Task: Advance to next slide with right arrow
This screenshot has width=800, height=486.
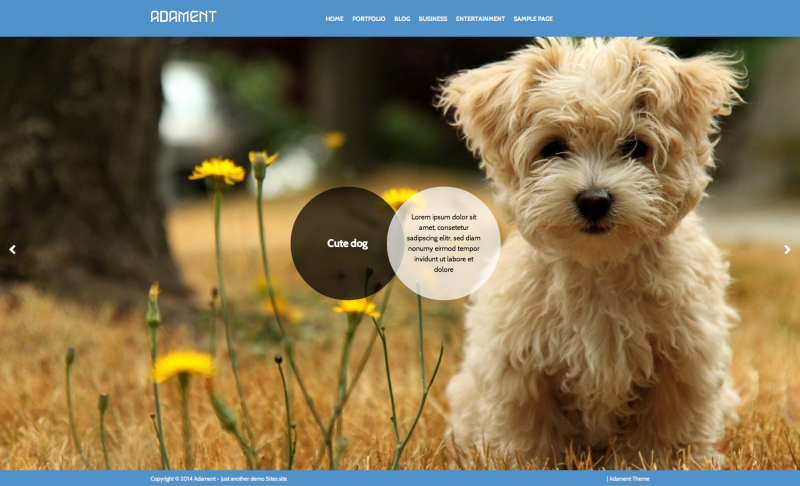Action: click(787, 250)
